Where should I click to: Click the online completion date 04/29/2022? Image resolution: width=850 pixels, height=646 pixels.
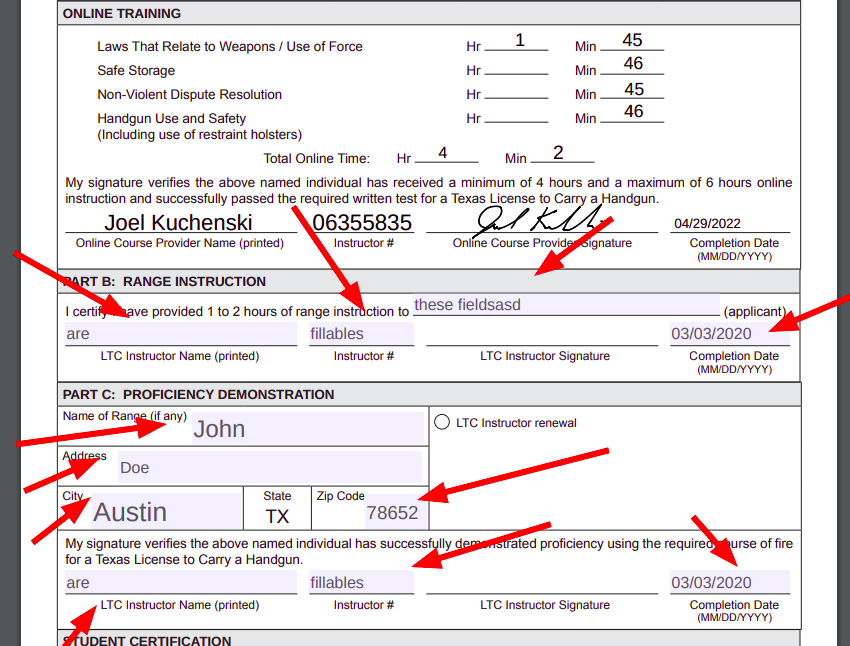click(707, 223)
